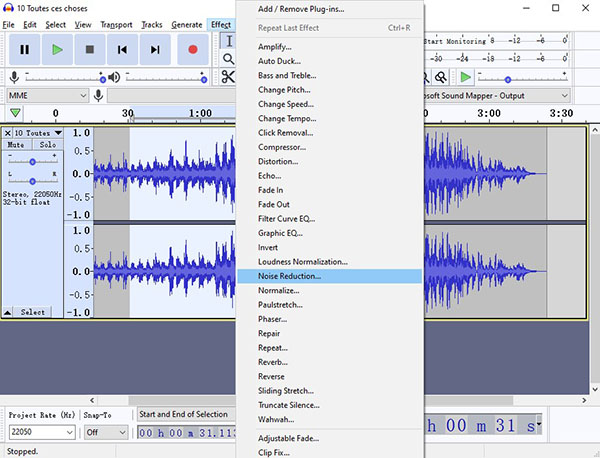600x458 pixels.
Task: Open the File menu
Action: [x=8, y=25]
